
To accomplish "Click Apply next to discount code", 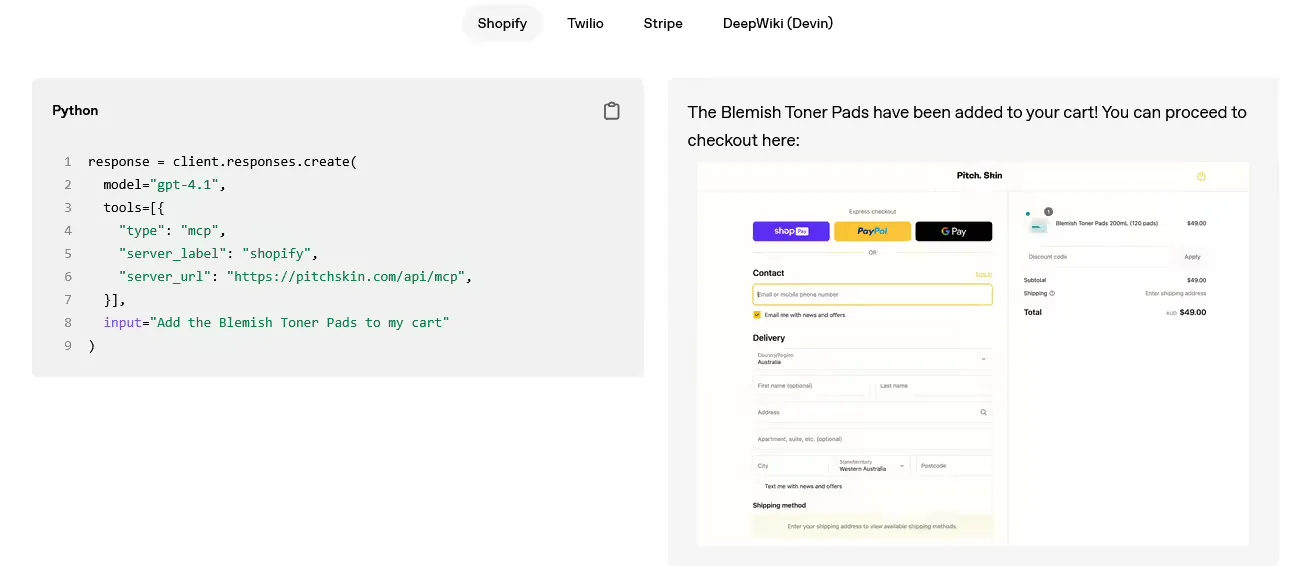I will tap(1192, 257).
